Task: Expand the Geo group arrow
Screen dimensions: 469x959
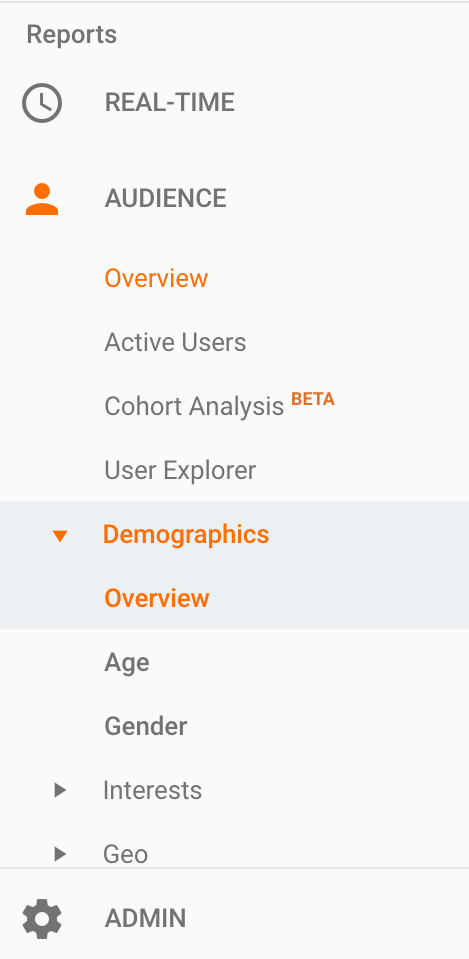Action: (59, 854)
